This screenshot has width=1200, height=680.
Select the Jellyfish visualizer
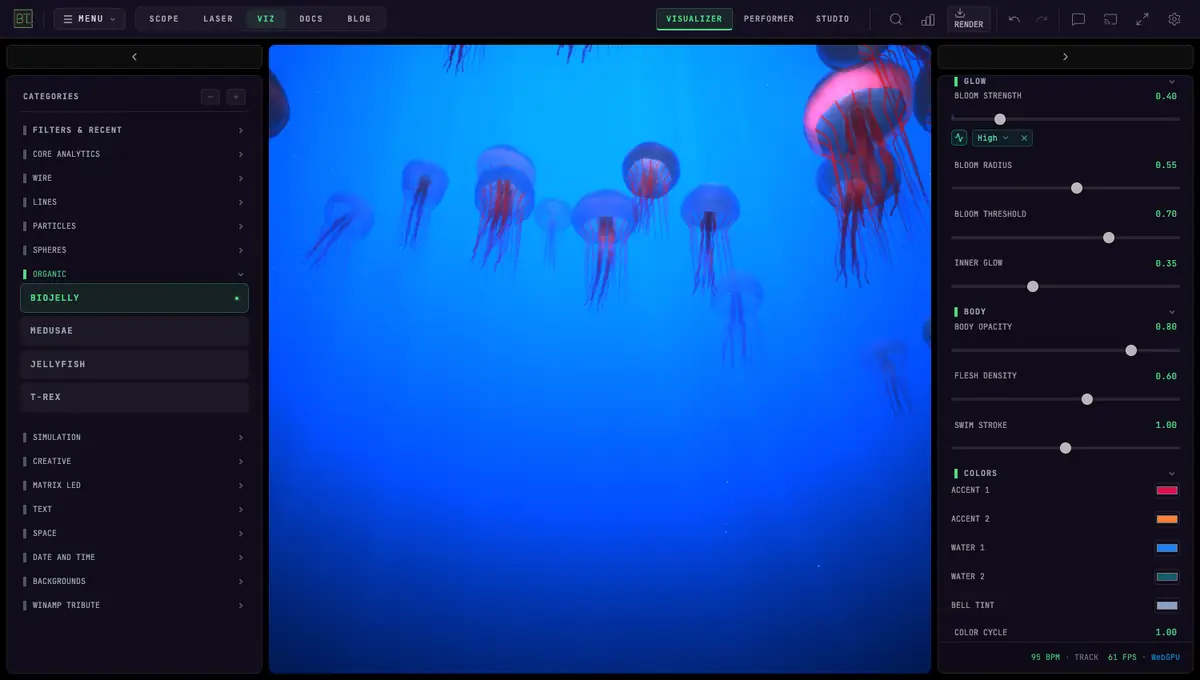coord(134,364)
